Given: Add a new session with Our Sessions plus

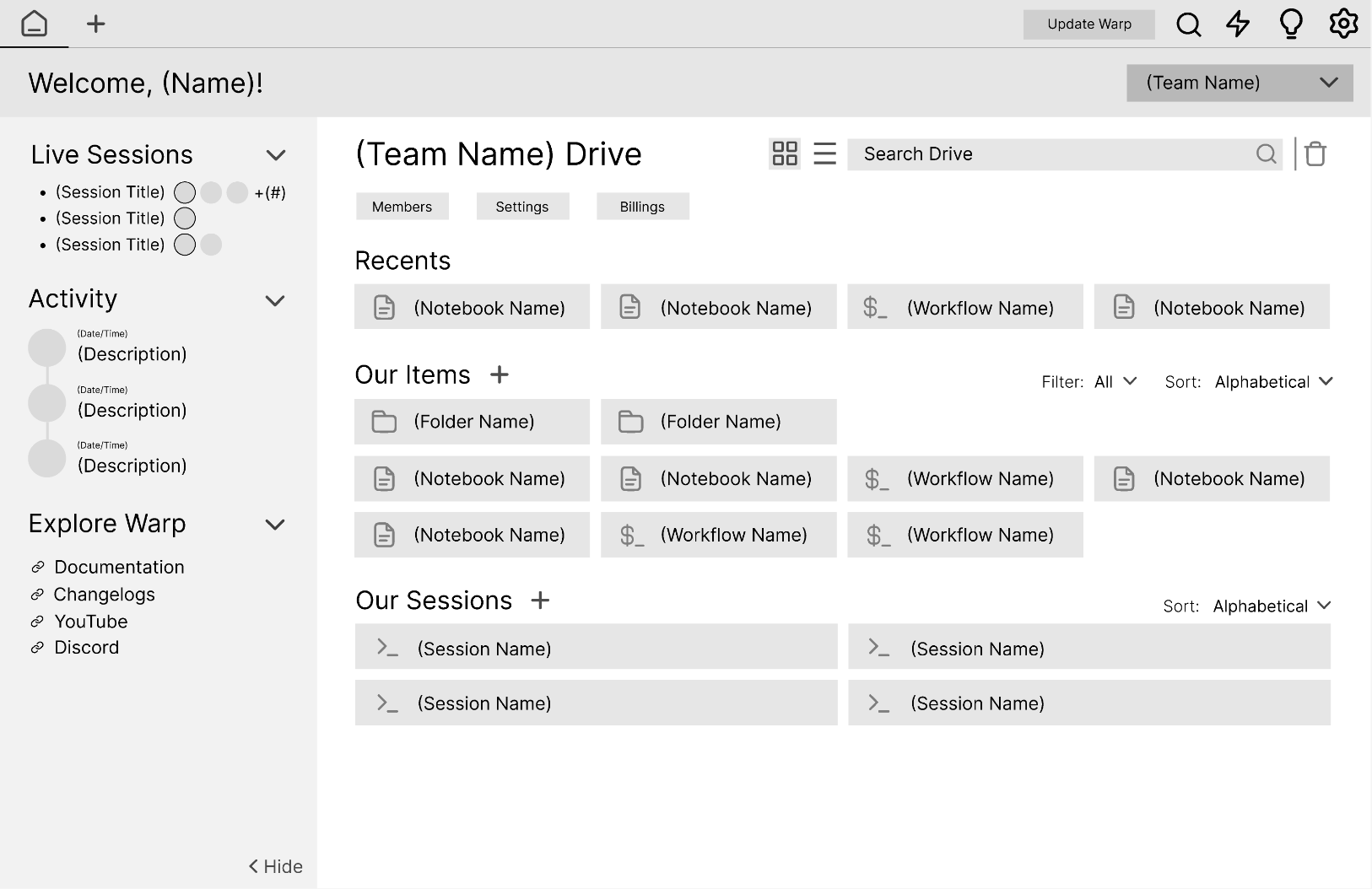Looking at the screenshot, I should tap(540, 600).
